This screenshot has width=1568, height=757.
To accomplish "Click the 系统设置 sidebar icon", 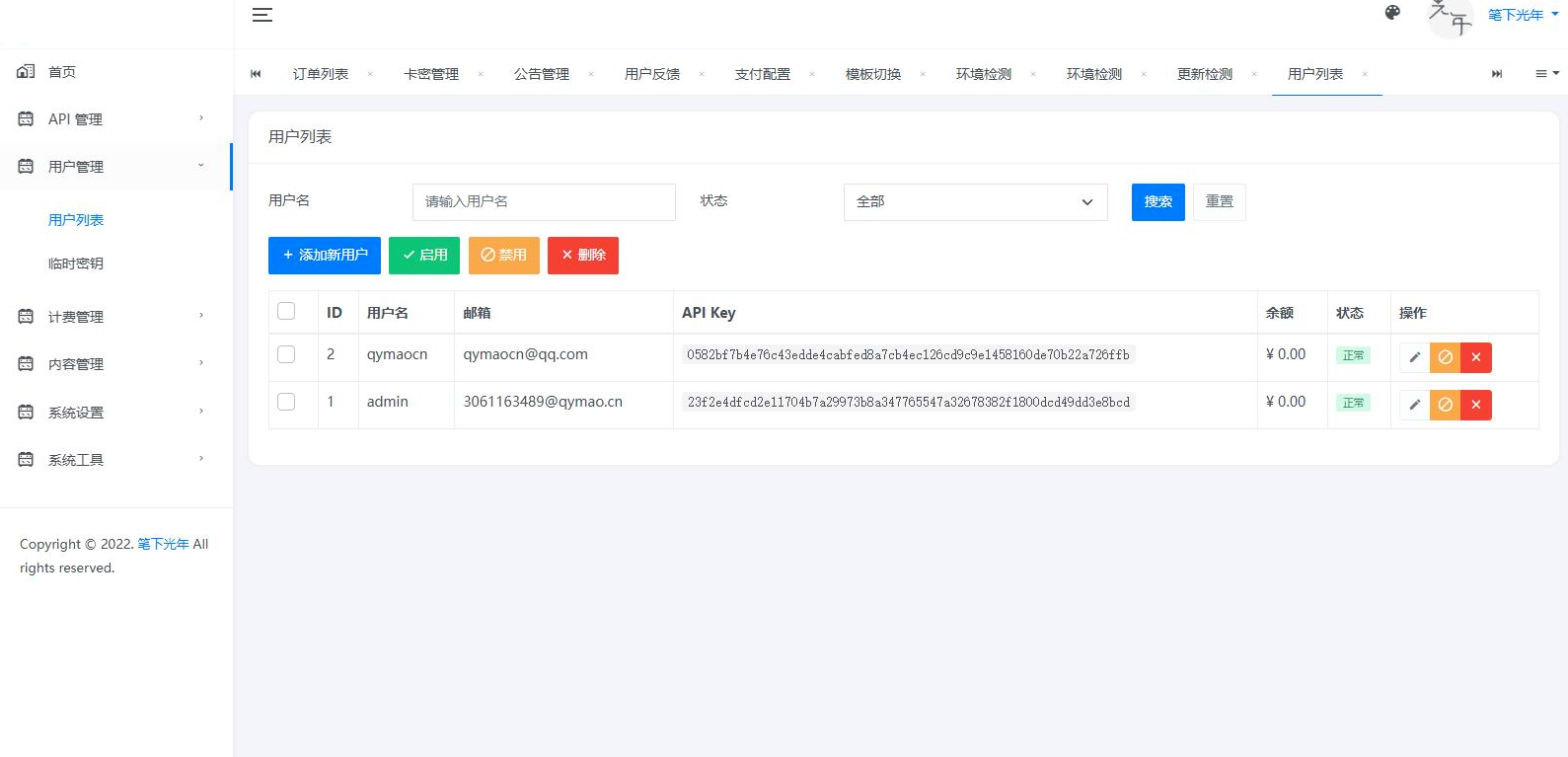I will (26, 412).
